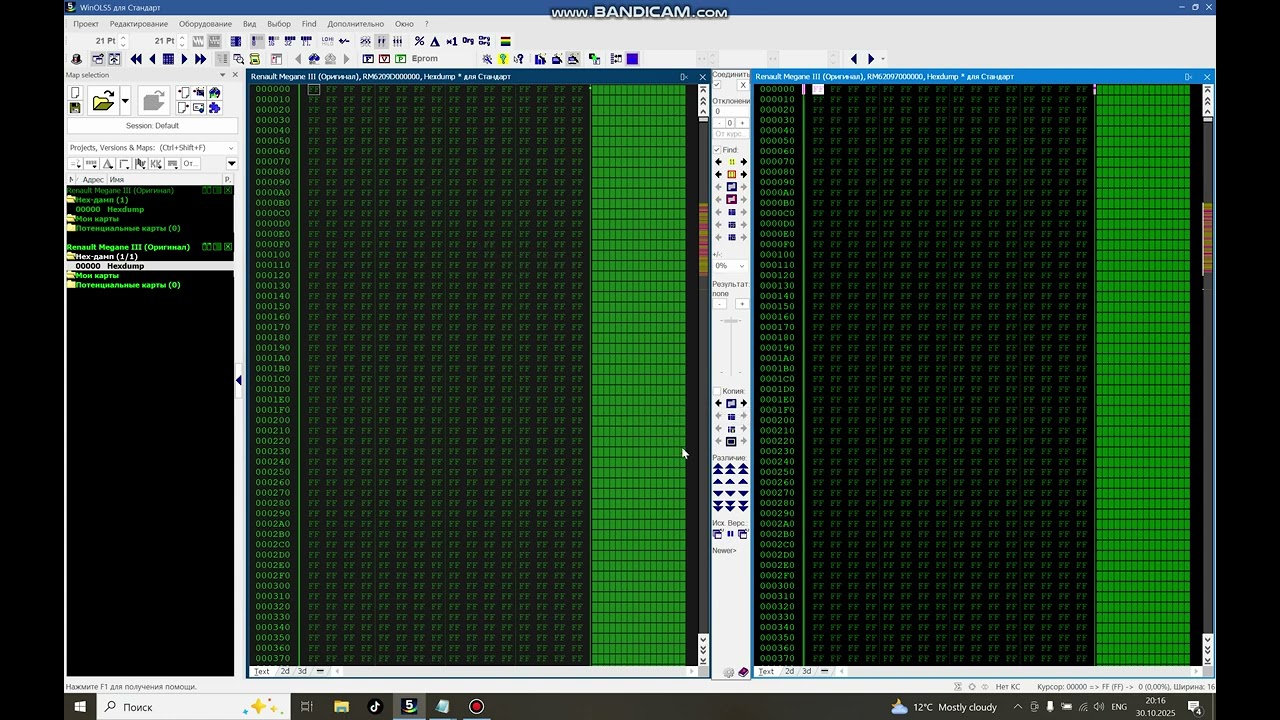Click the LoHi byte order icon
Viewport: 1280px width, 720px height.
click(327, 41)
